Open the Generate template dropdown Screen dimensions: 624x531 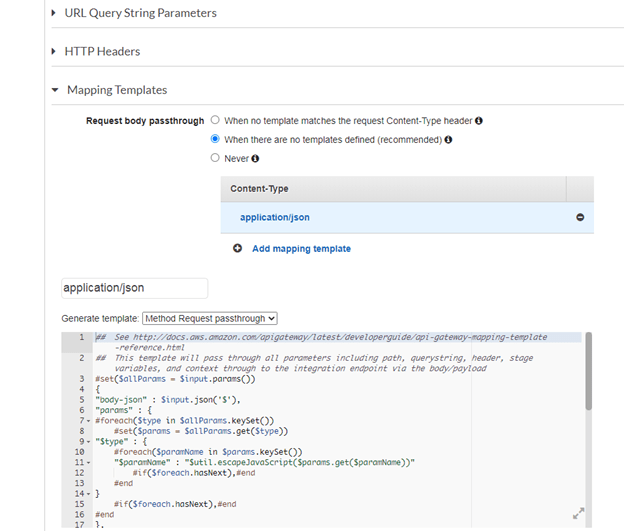click(x=209, y=318)
